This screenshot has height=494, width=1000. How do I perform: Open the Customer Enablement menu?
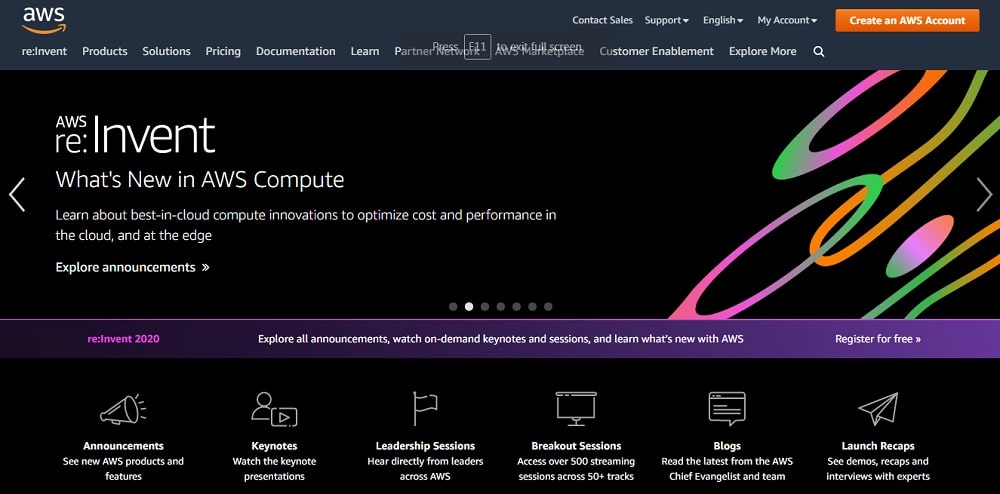[656, 52]
